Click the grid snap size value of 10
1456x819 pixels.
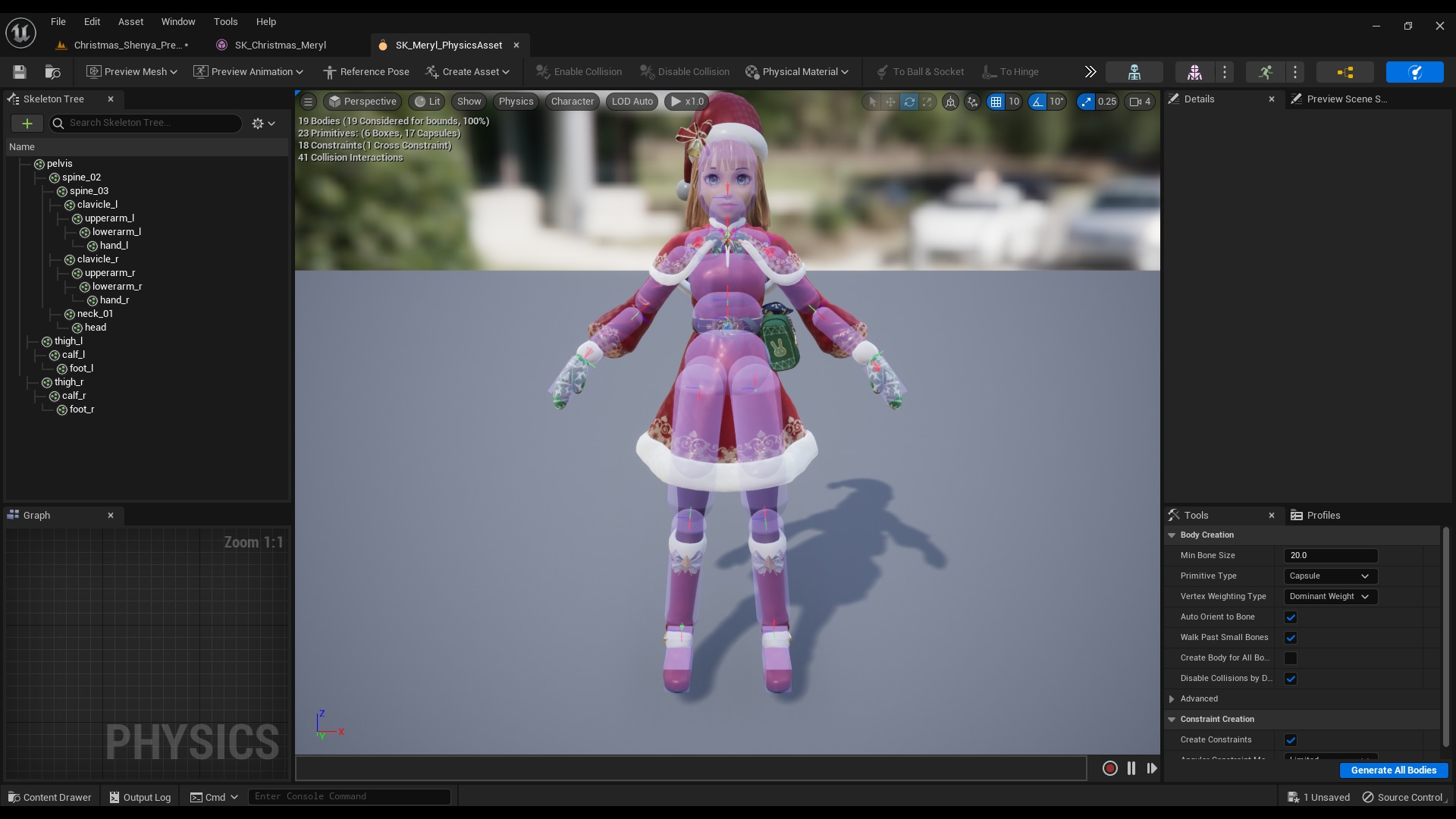click(1015, 102)
